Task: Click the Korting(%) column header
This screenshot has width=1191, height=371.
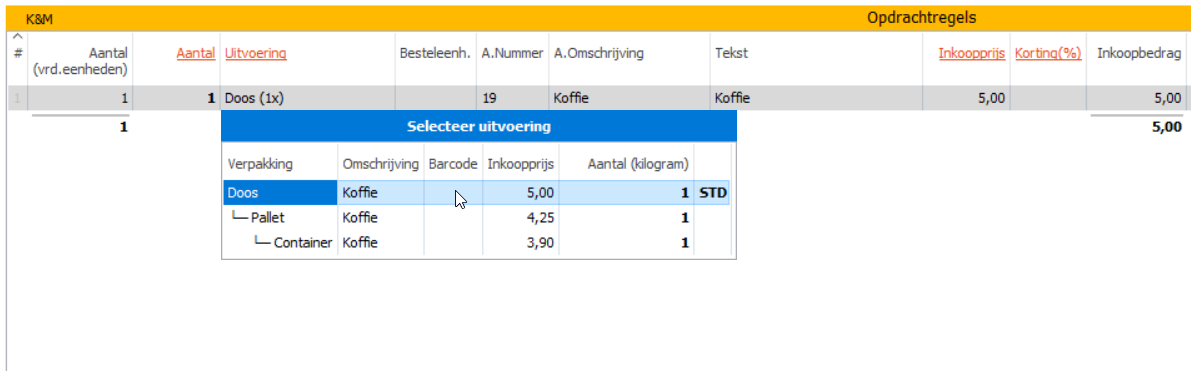Action: (1048, 53)
